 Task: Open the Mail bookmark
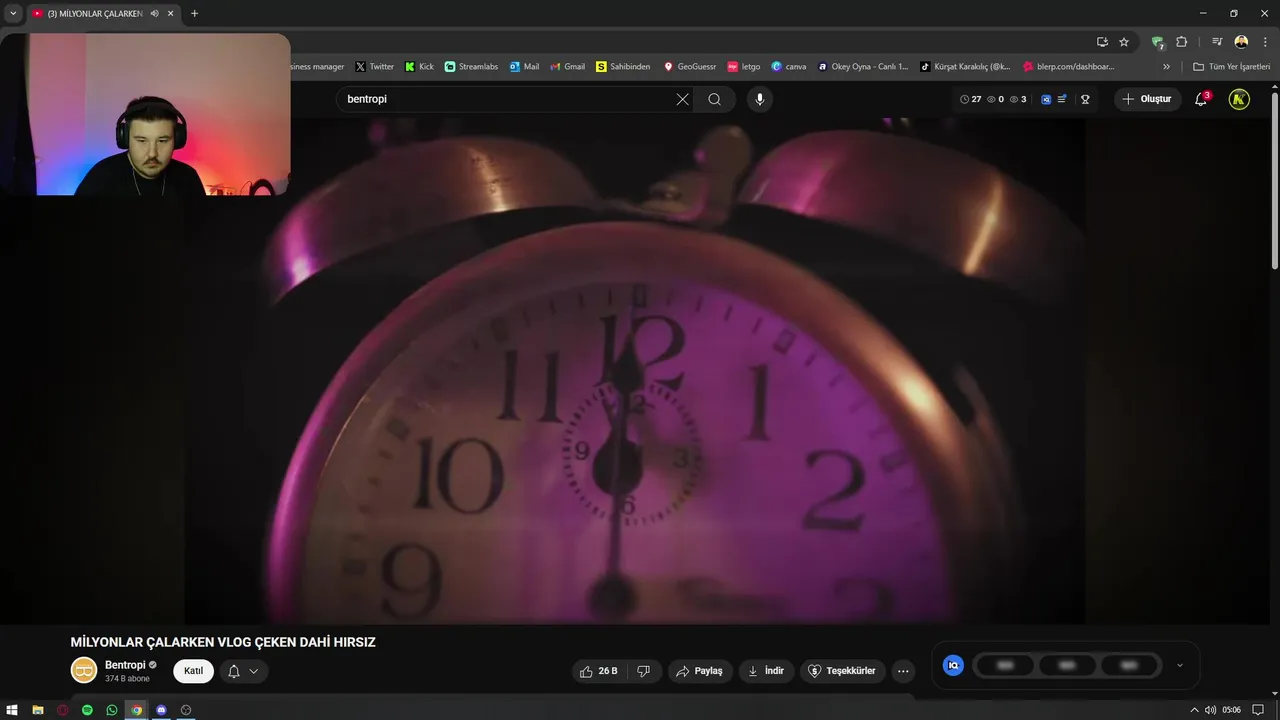(524, 67)
